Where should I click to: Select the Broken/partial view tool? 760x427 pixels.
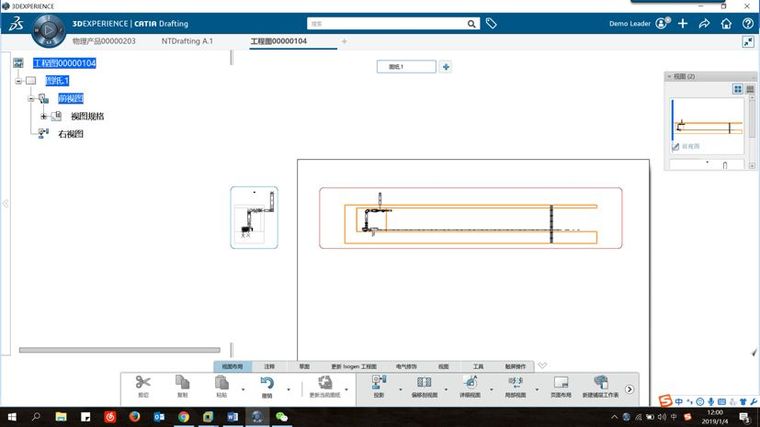tap(515, 387)
